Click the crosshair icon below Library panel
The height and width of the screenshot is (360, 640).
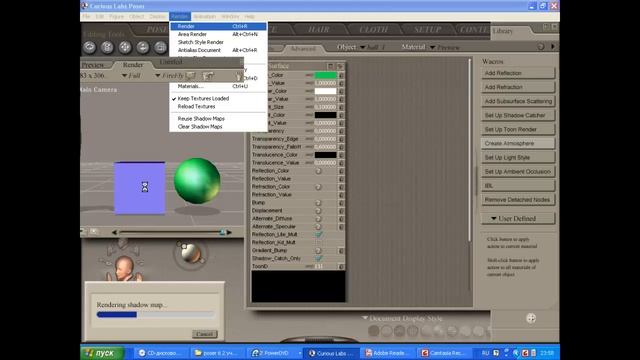coord(531,318)
